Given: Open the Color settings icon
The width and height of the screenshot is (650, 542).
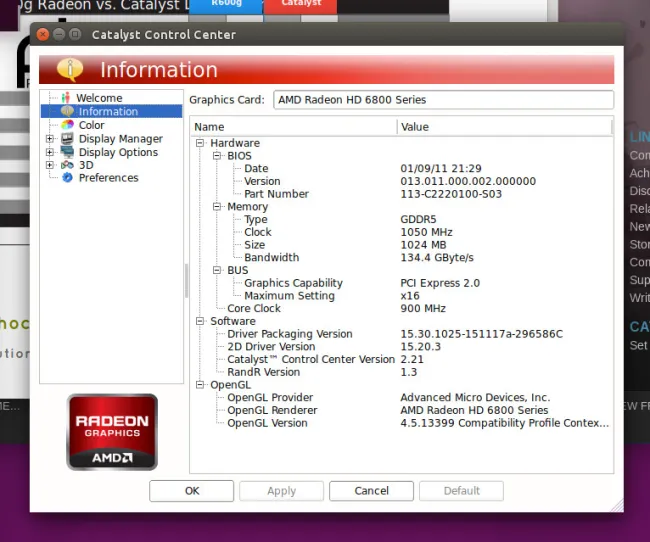Looking at the screenshot, I should point(67,125).
